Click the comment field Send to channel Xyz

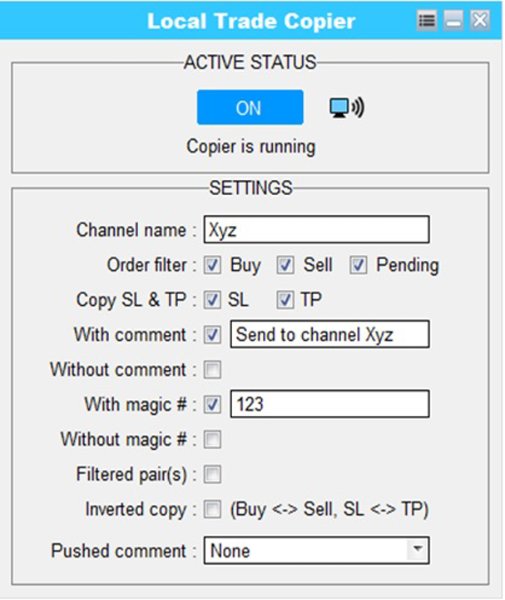(x=329, y=334)
